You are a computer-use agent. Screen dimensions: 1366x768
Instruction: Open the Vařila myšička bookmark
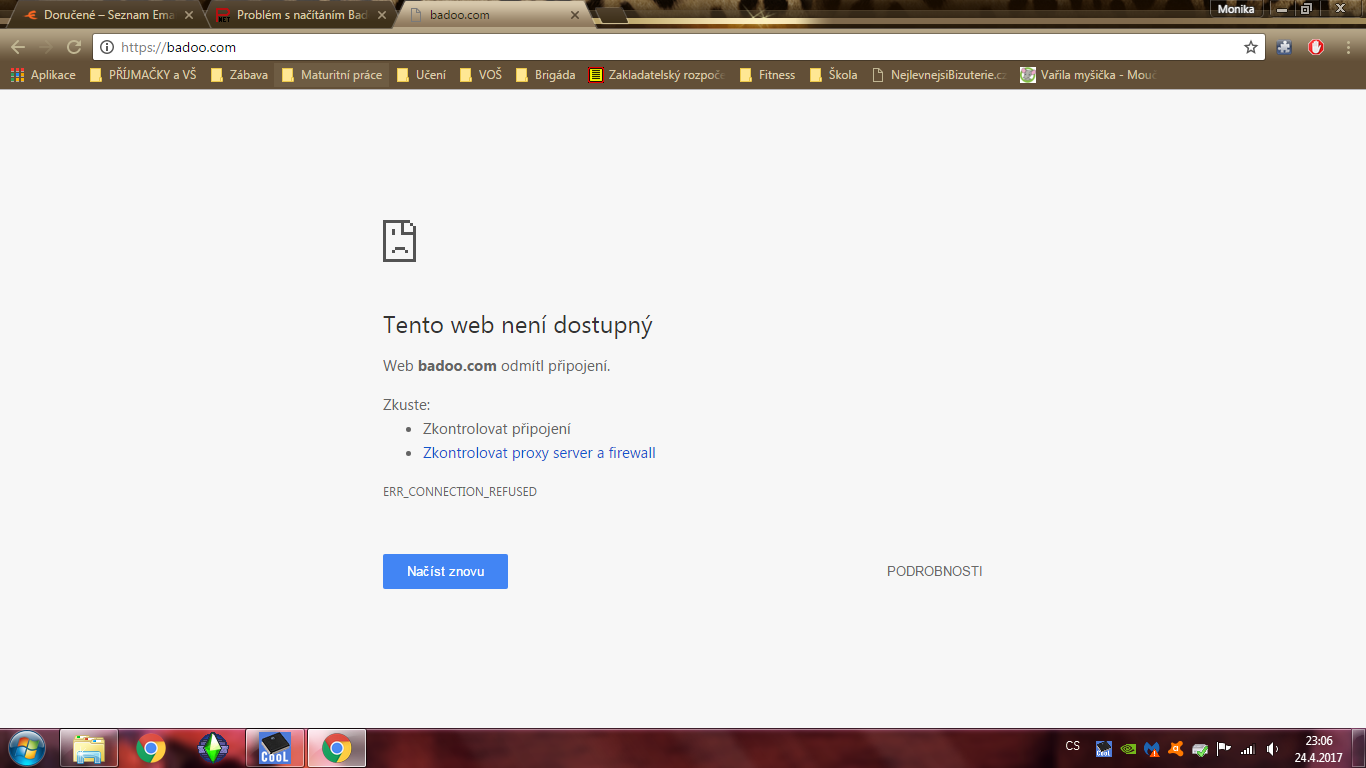1088,75
